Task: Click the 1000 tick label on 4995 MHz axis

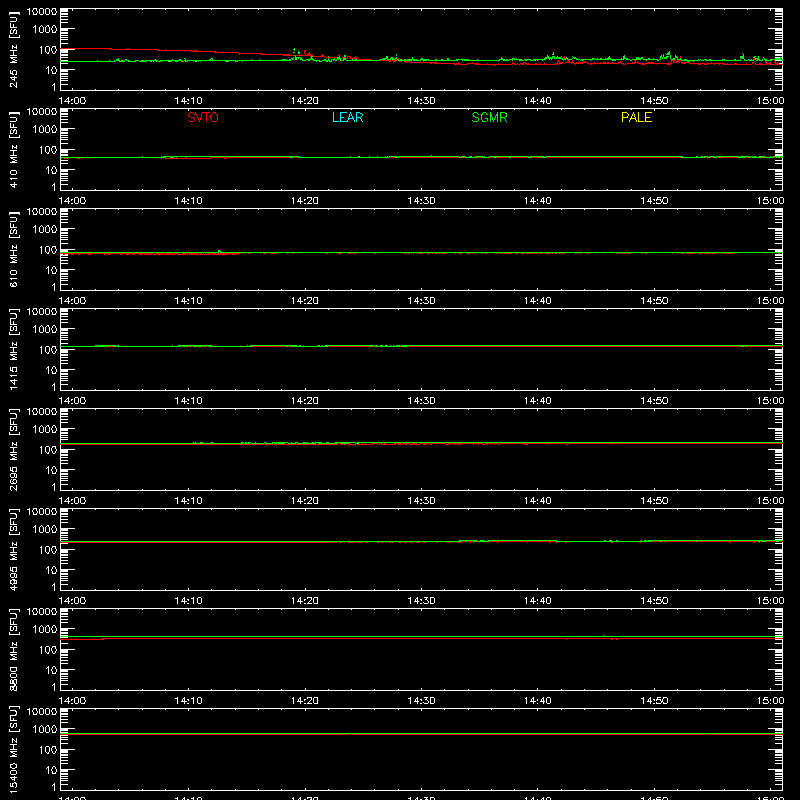Action: [x=45, y=529]
